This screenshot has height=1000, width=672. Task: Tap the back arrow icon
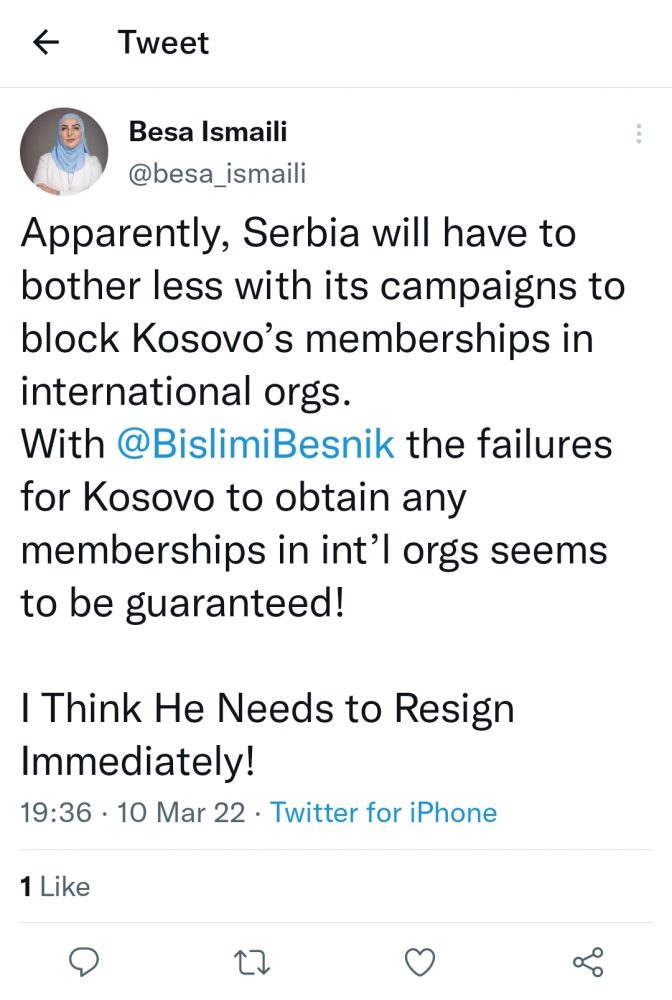point(46,42)
